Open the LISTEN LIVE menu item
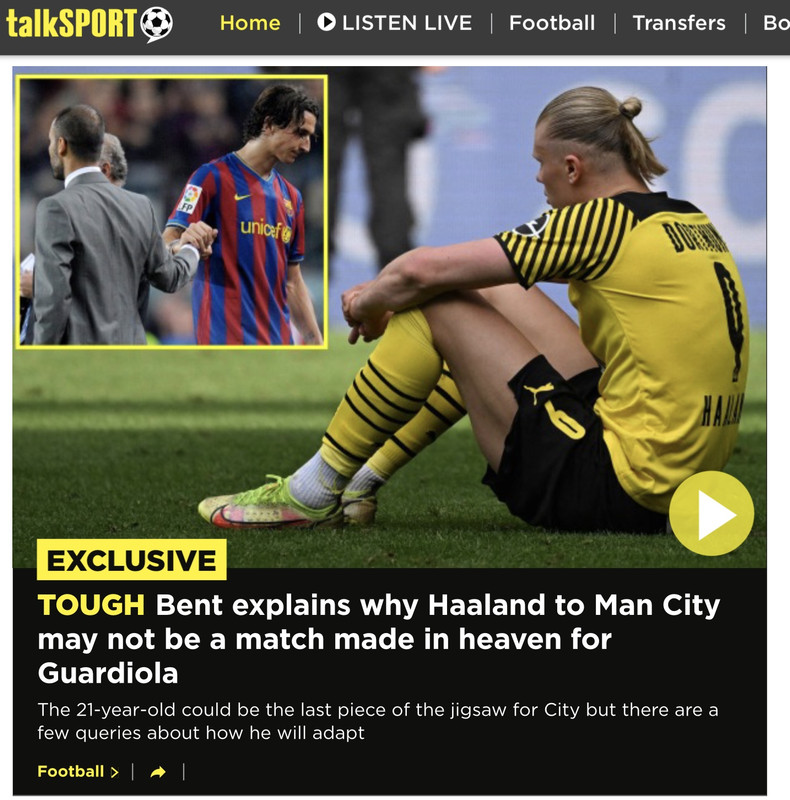 (x=394, y=23)
